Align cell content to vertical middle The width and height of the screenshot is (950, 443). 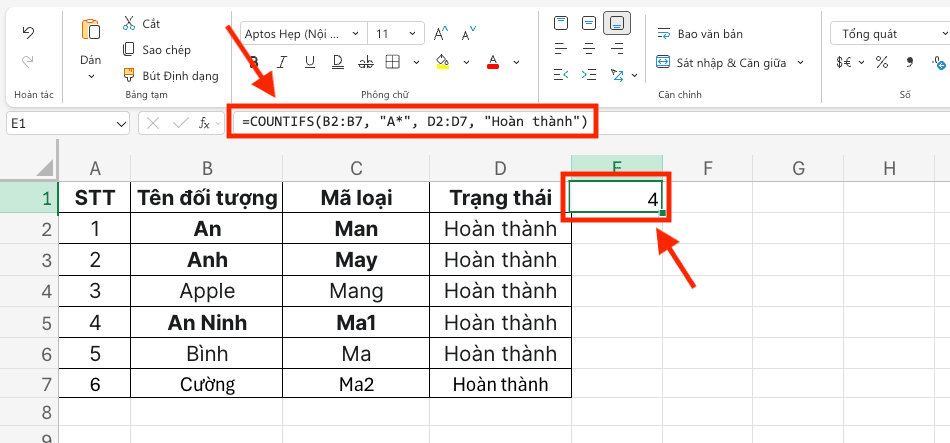click(x=589, y=23)
